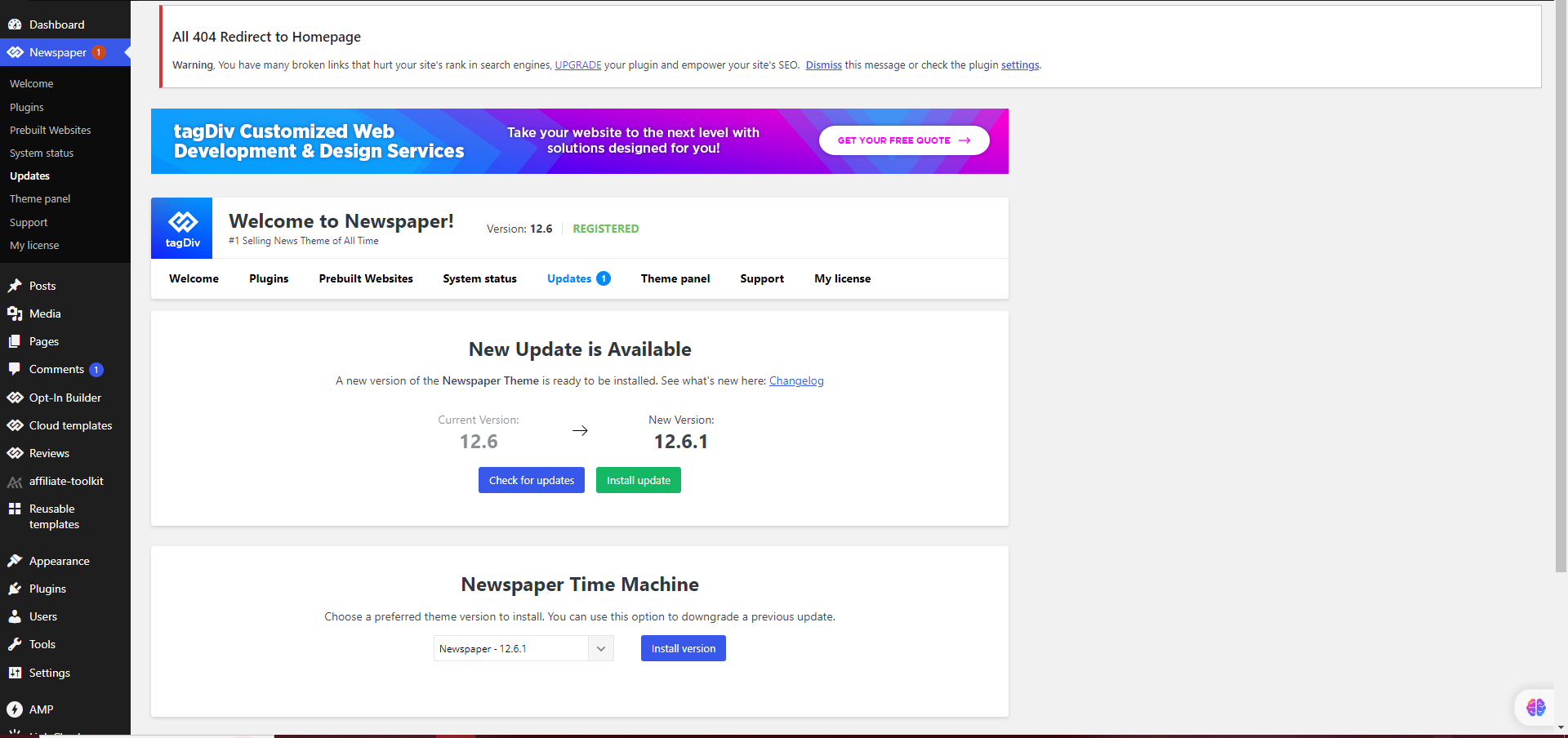
Task: Click the Appearance paintbrush icon
Action: [x=15, y=561]
